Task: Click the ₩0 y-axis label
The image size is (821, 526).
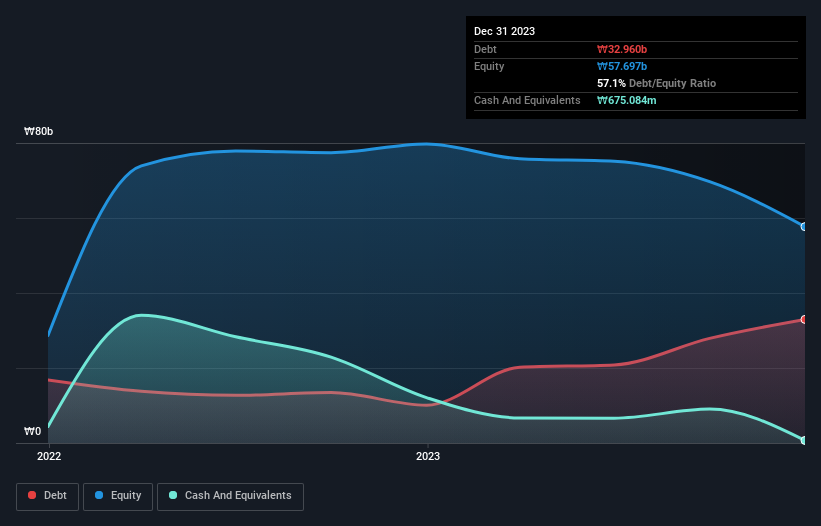Action: click(32, 431)
